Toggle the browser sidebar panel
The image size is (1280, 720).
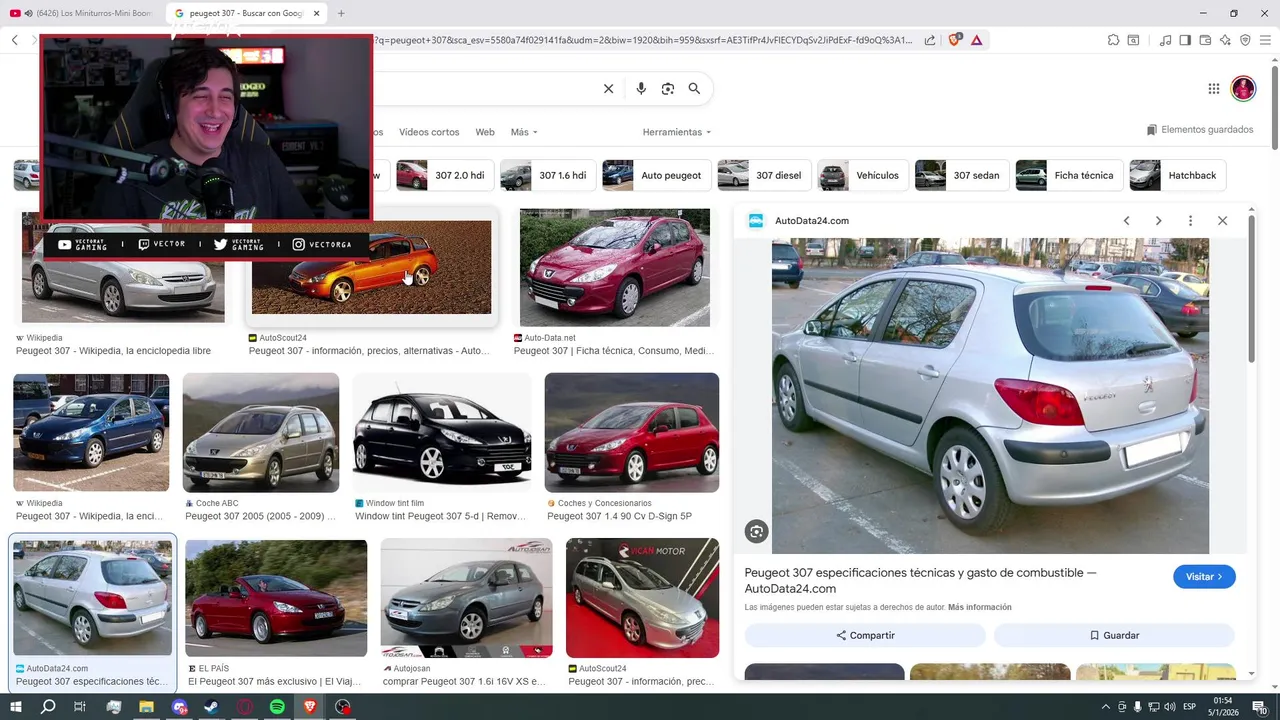coord(1185,40)
